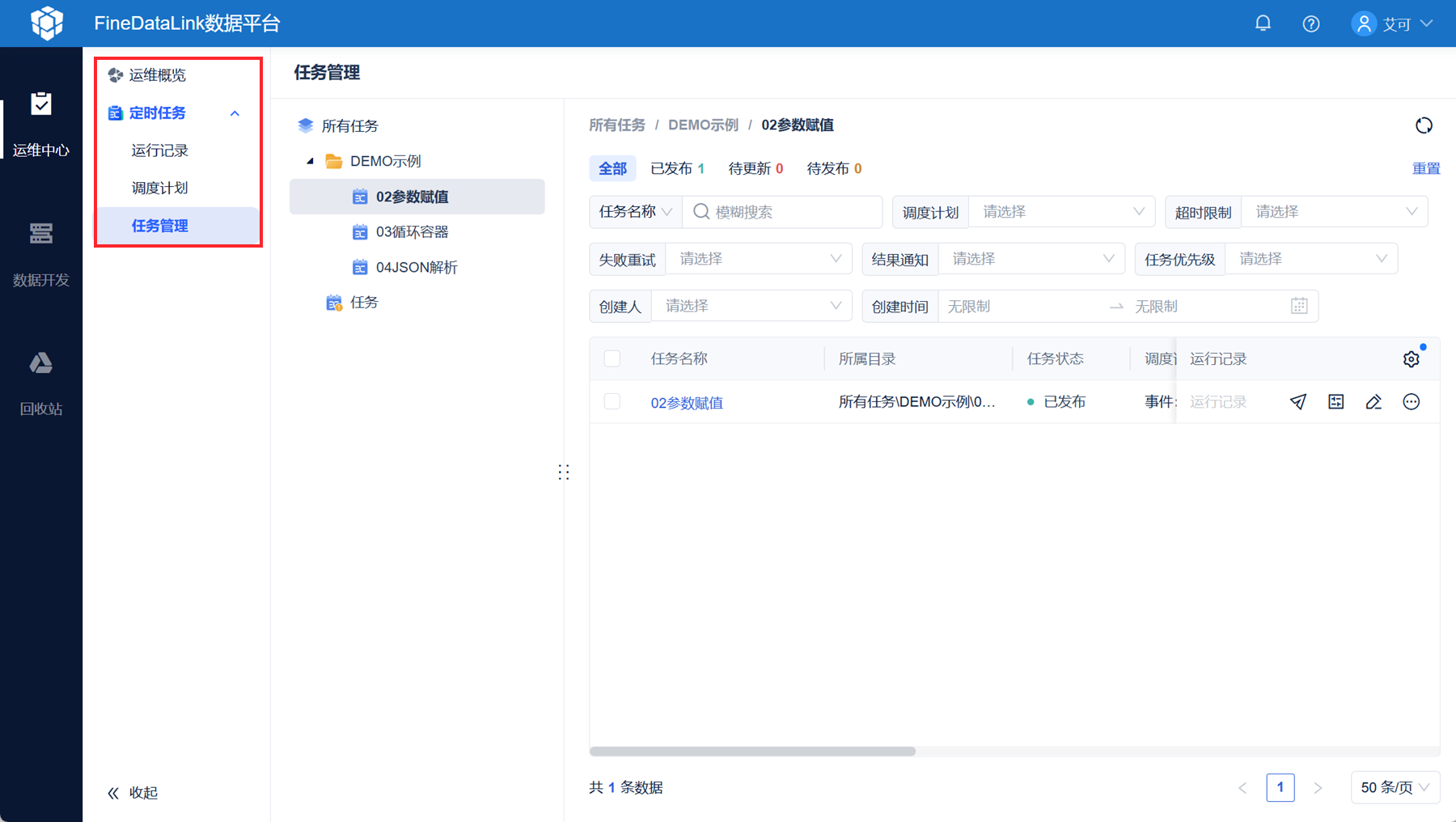
Task: Open 回收站 in the left rail
Action: tap(41, 383)
